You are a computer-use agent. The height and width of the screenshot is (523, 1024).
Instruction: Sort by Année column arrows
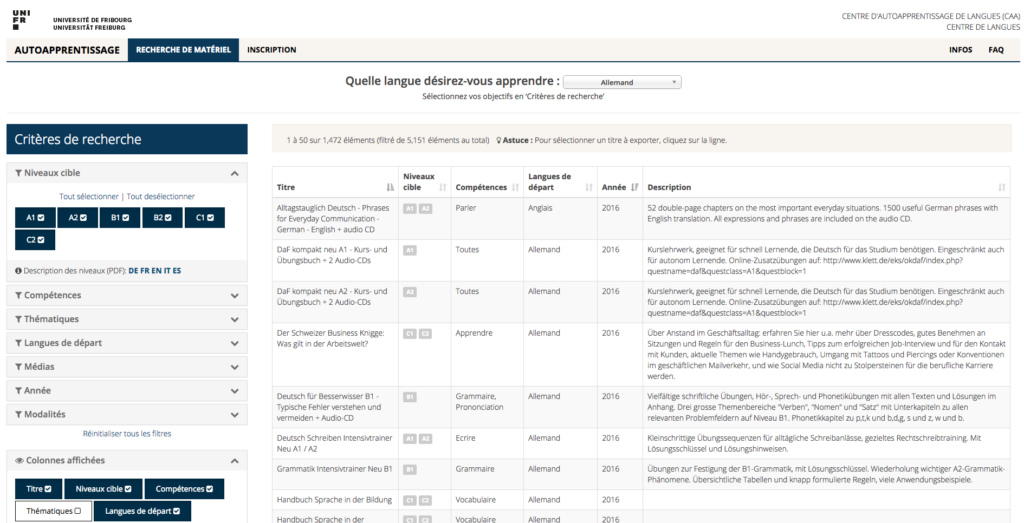click(x=634, y=187)
